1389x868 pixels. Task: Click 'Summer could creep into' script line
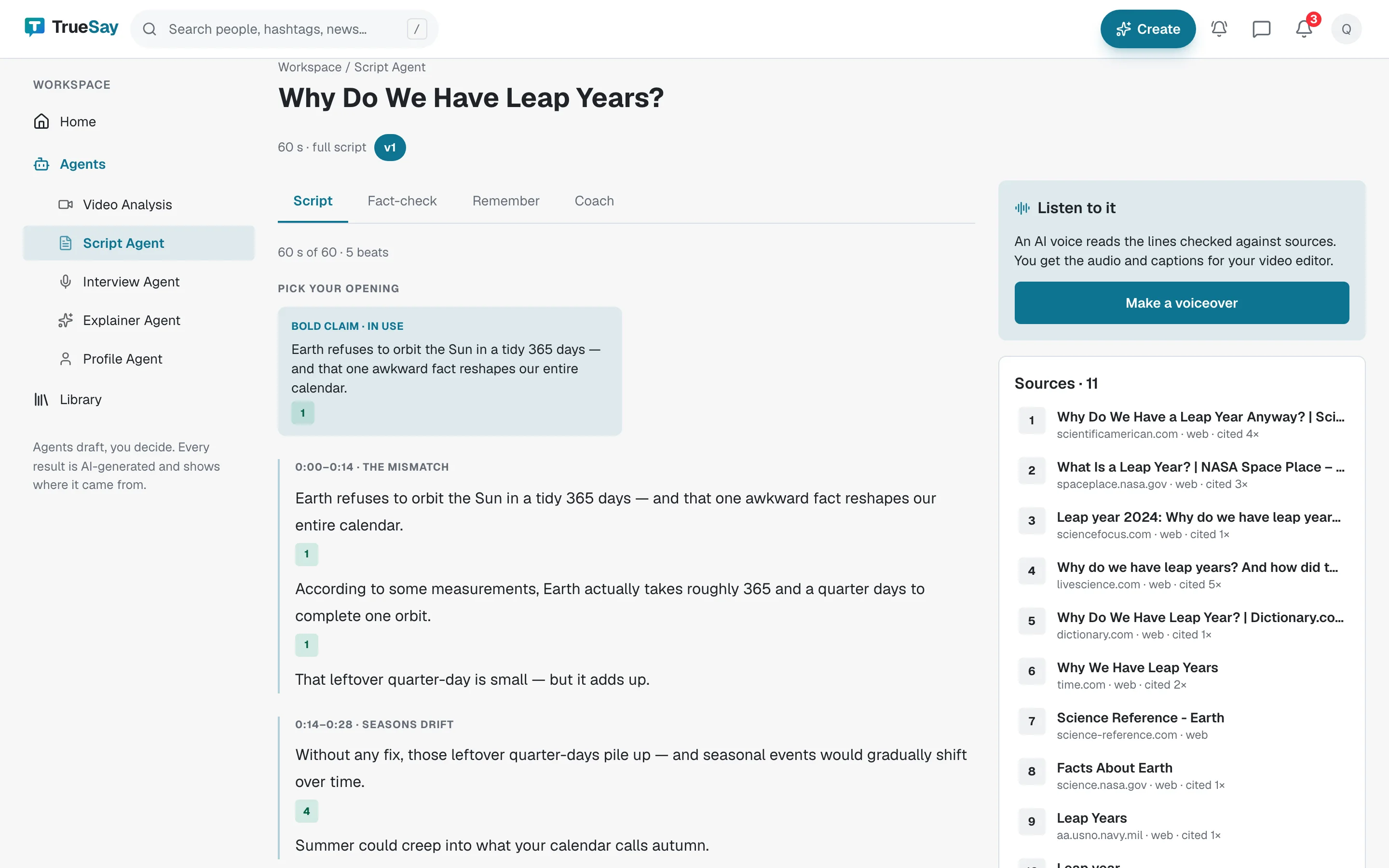502,846
